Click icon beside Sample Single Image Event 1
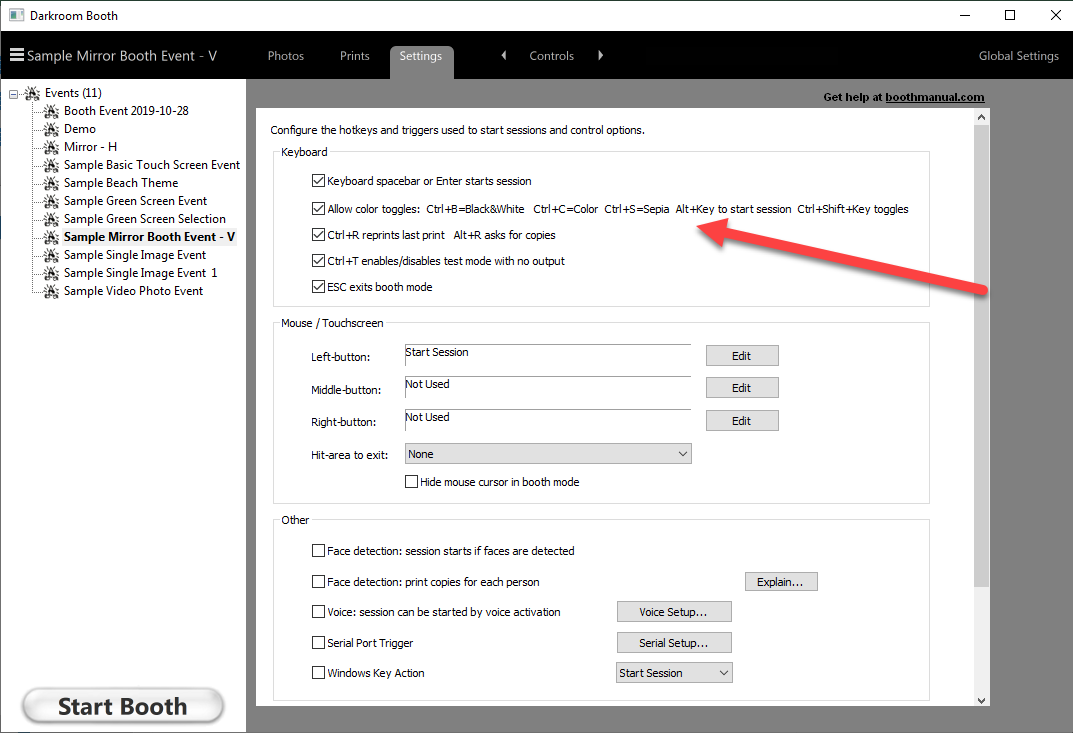Viewport: 1073px width, 733px height. (51, 273)
